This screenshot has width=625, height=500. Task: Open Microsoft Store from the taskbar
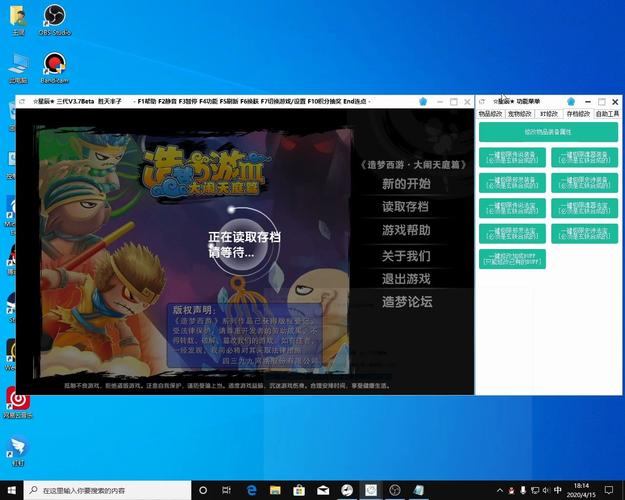pos(299,490)
